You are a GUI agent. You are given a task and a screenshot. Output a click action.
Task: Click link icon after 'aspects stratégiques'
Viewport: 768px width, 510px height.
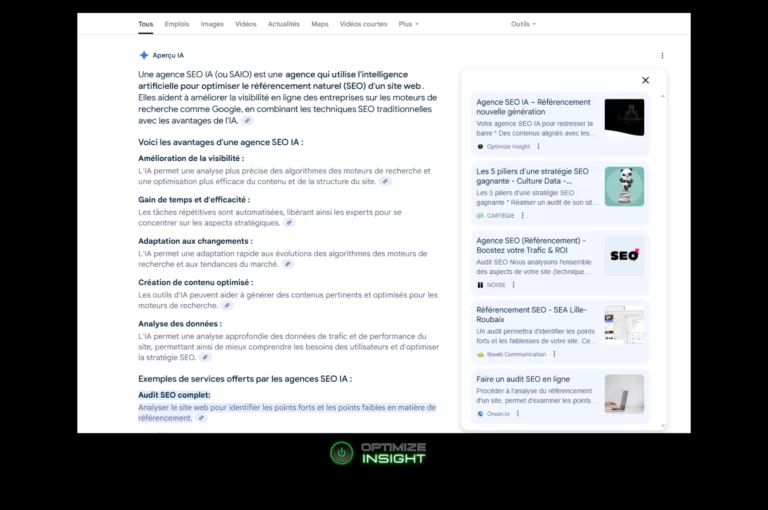(x=289, y=223)
